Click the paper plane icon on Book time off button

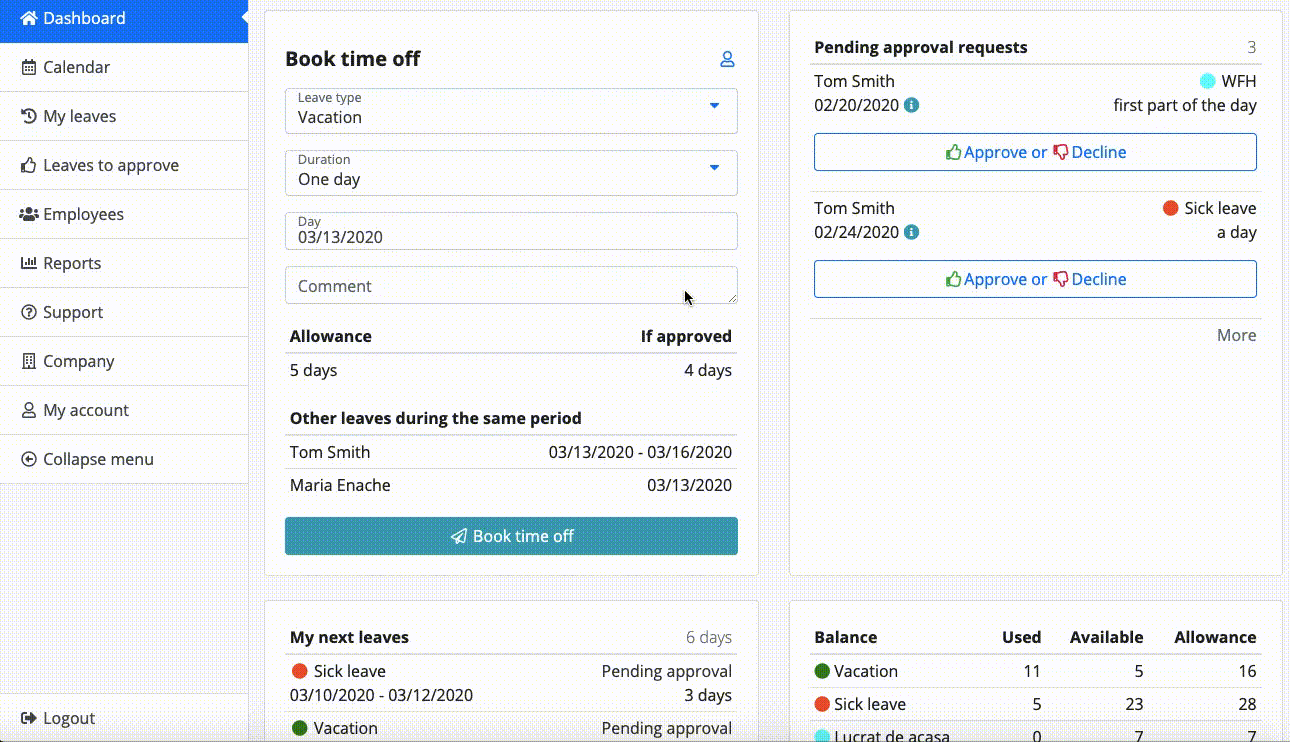click(x=458, y=536)
